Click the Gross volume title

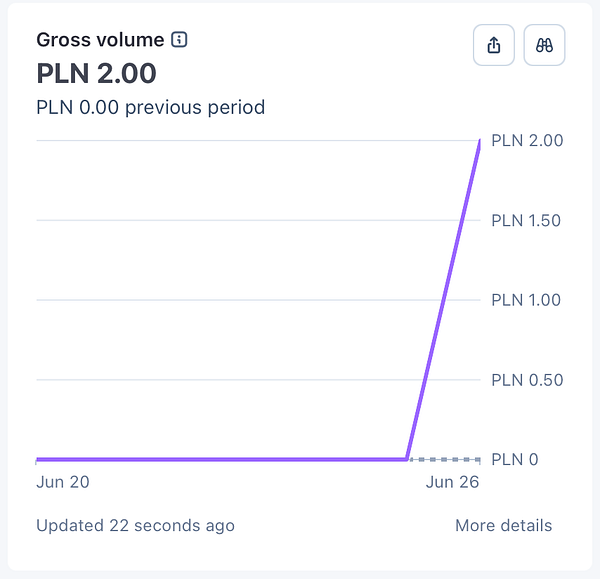pos(100,40)
